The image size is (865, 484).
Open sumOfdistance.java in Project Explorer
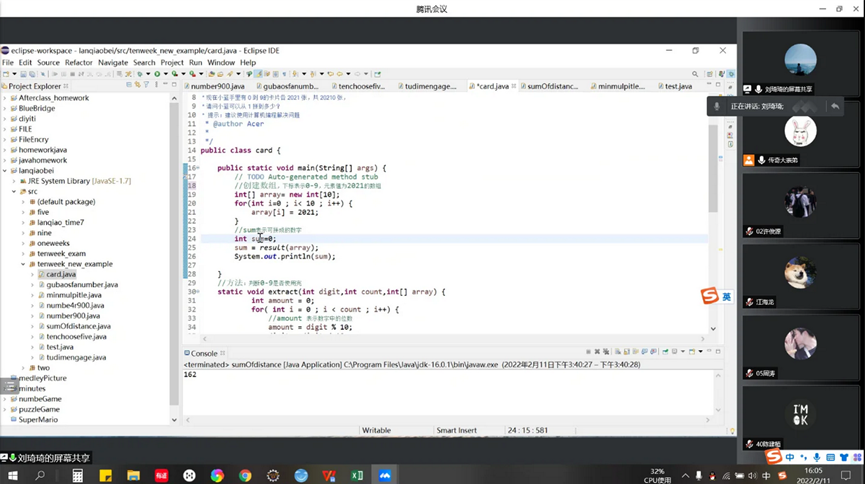tap(78, 326)
